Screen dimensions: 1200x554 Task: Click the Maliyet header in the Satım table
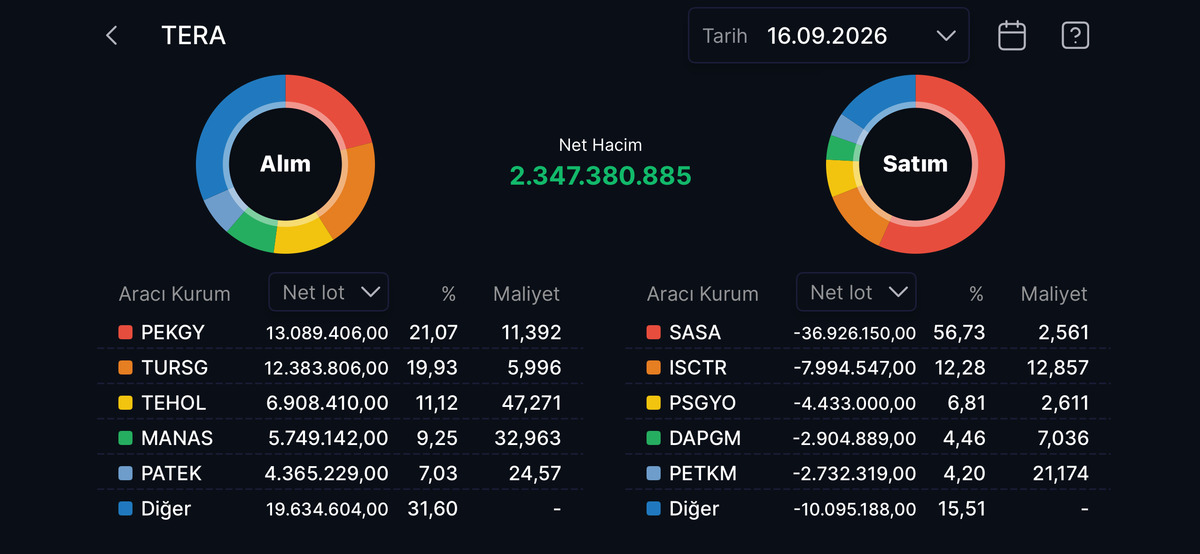coord(1054,294)
